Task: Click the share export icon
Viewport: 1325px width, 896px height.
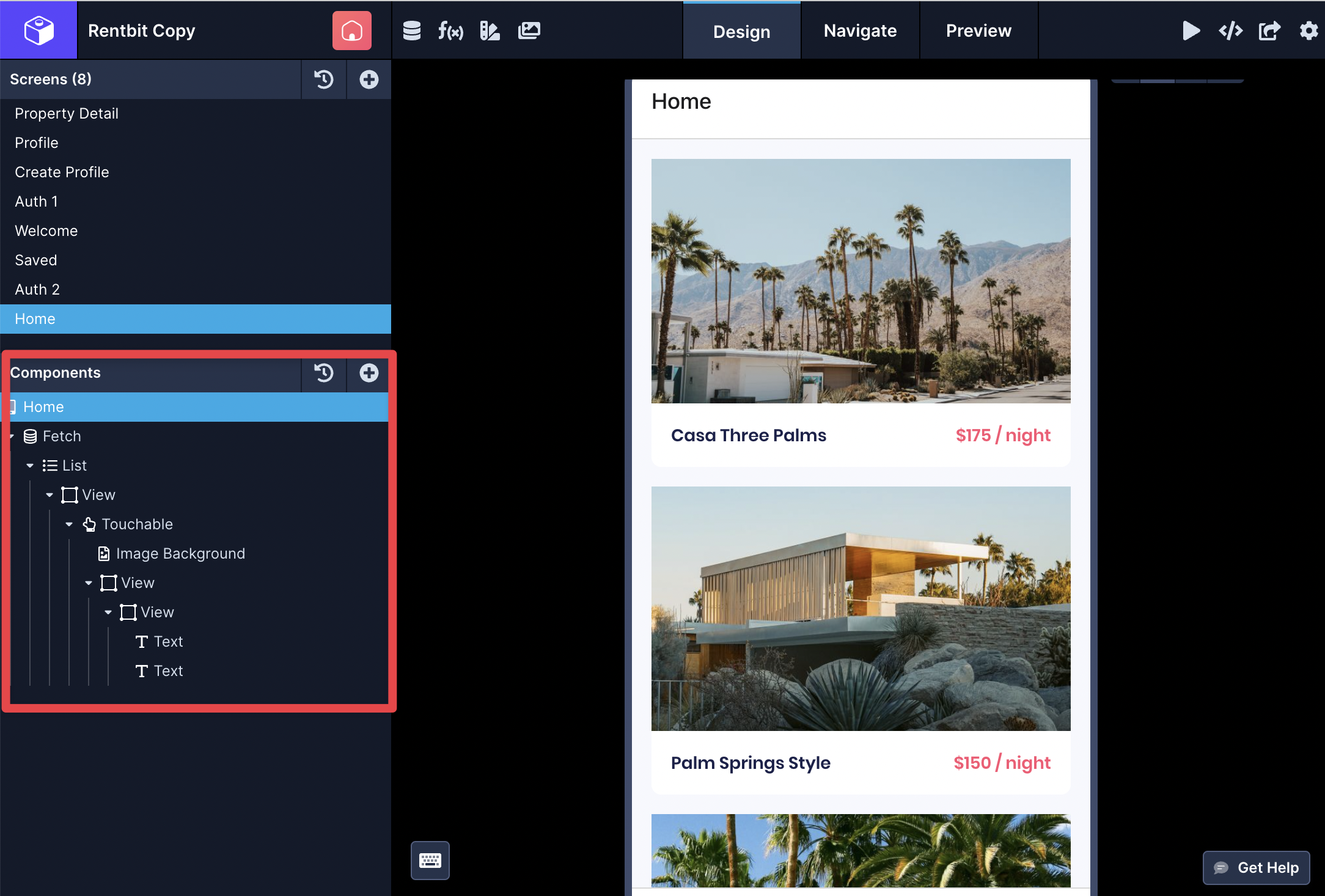Action: tap(1269, 31)
